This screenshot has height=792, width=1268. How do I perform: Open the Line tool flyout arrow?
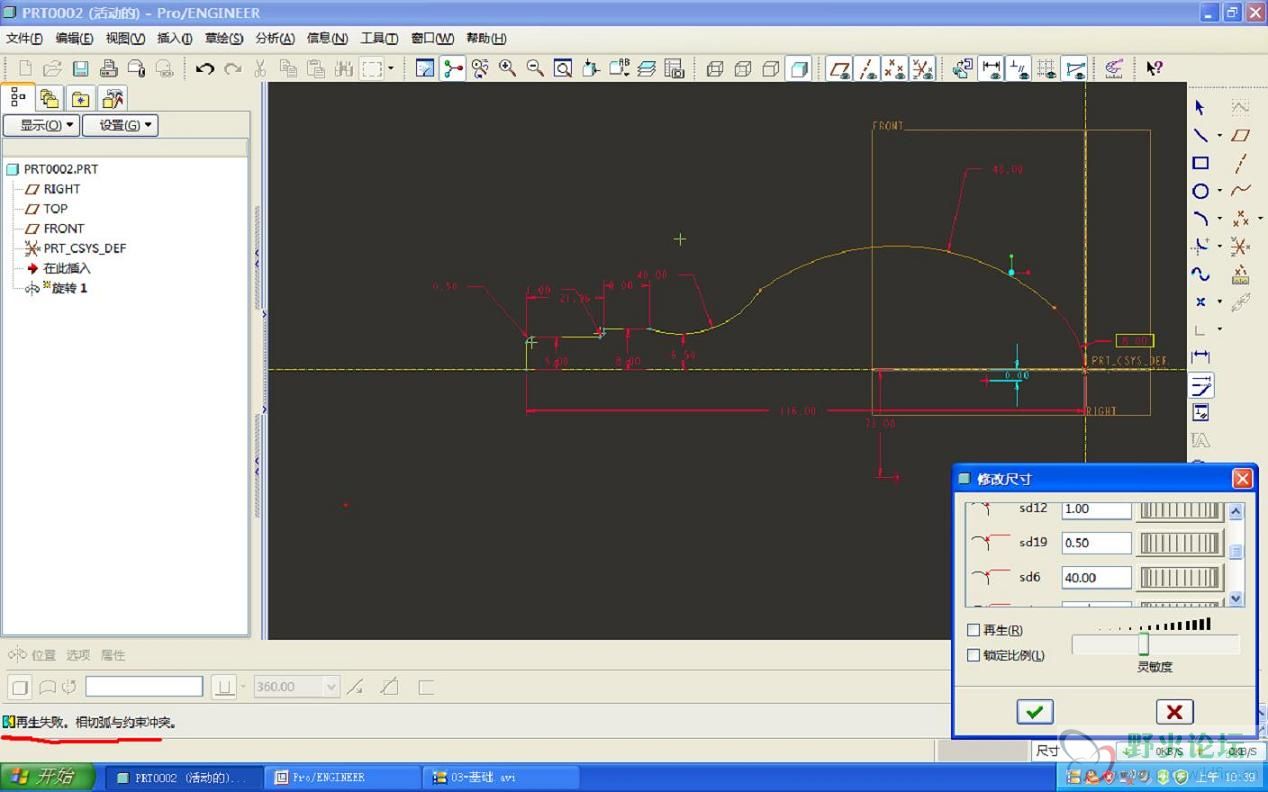pos(1219,136)
